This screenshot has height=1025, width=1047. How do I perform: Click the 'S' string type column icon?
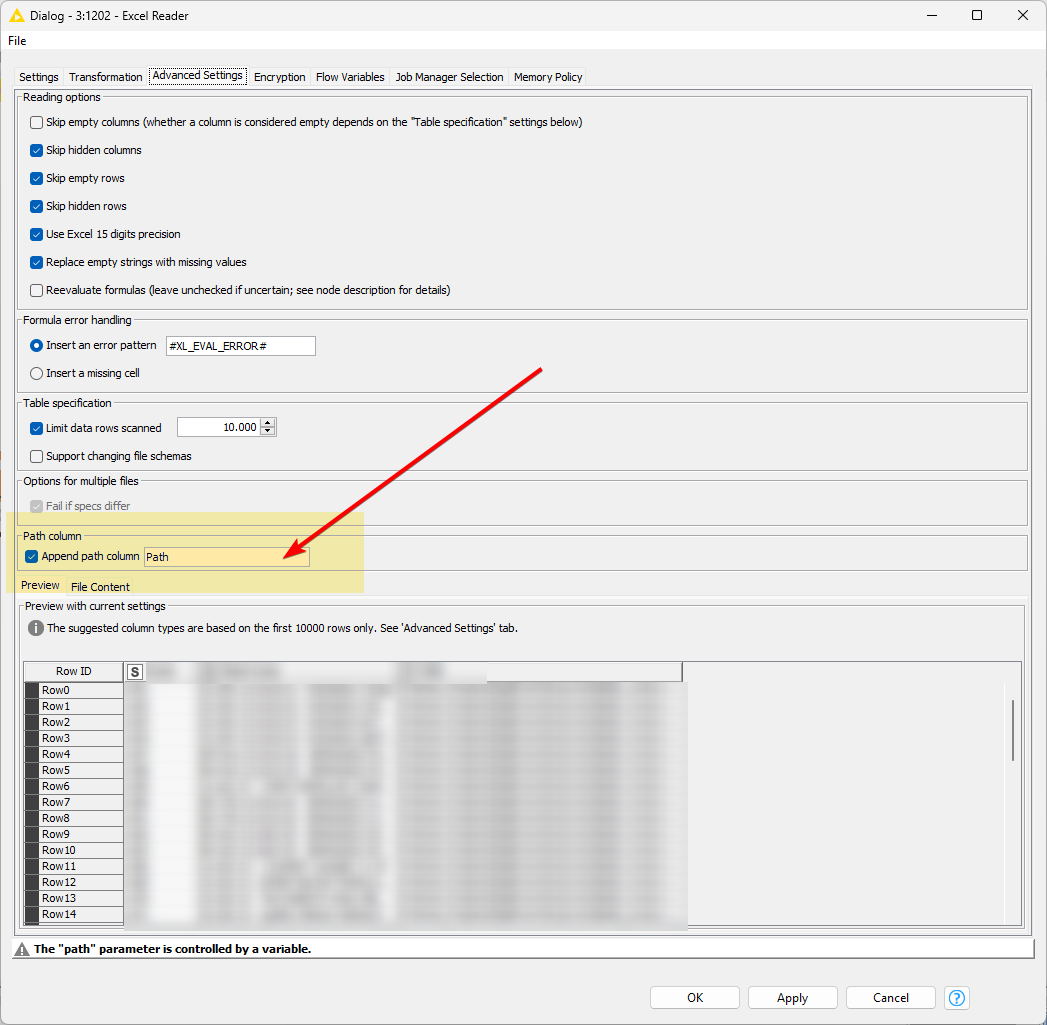pos(134,671)
